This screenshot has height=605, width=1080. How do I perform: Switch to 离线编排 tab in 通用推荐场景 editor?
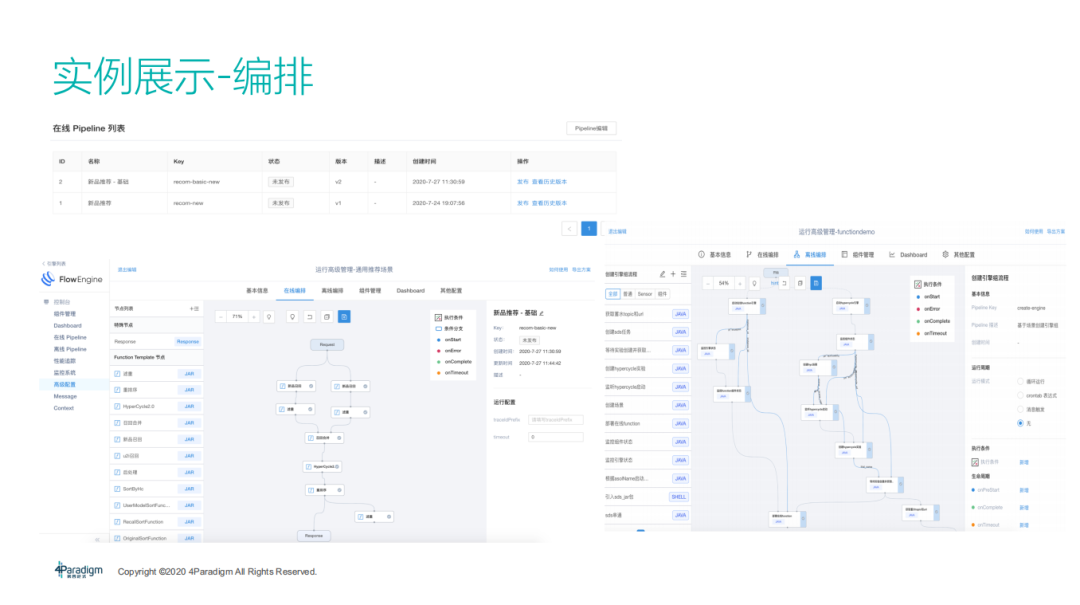(332, 291)
